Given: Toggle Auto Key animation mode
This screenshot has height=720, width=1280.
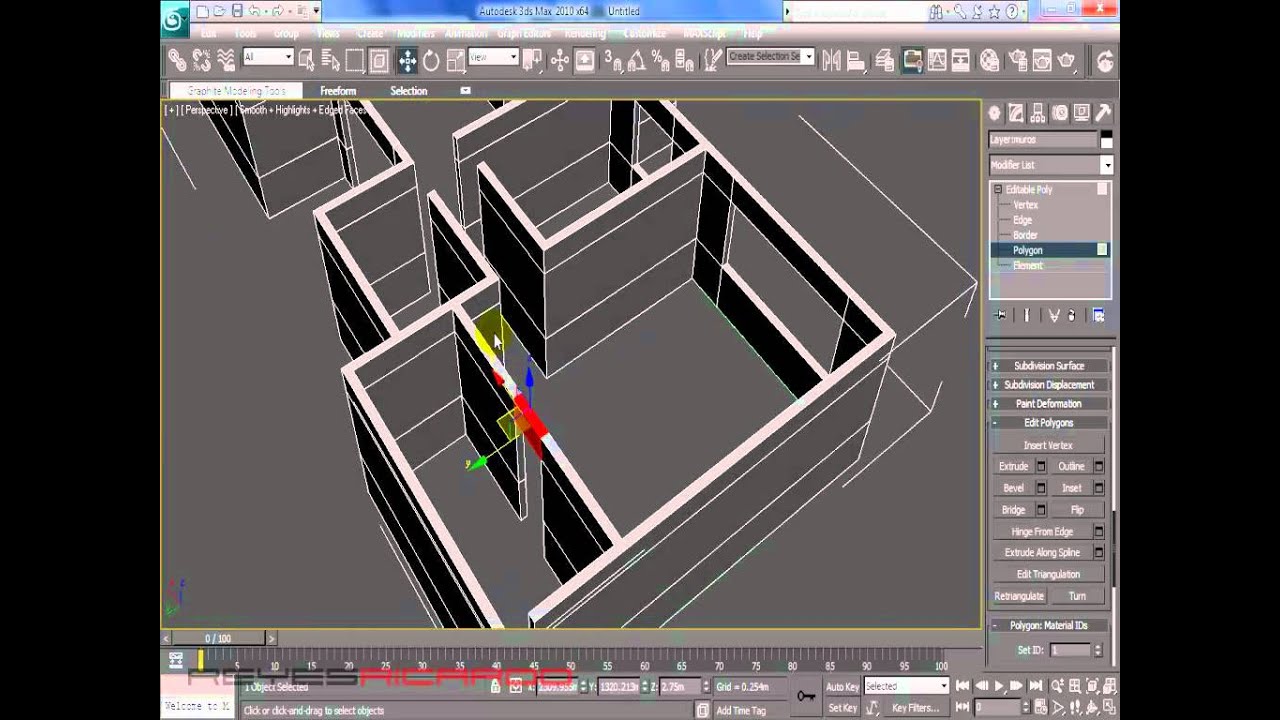Looking at the screenshot, I should (842, 687).
